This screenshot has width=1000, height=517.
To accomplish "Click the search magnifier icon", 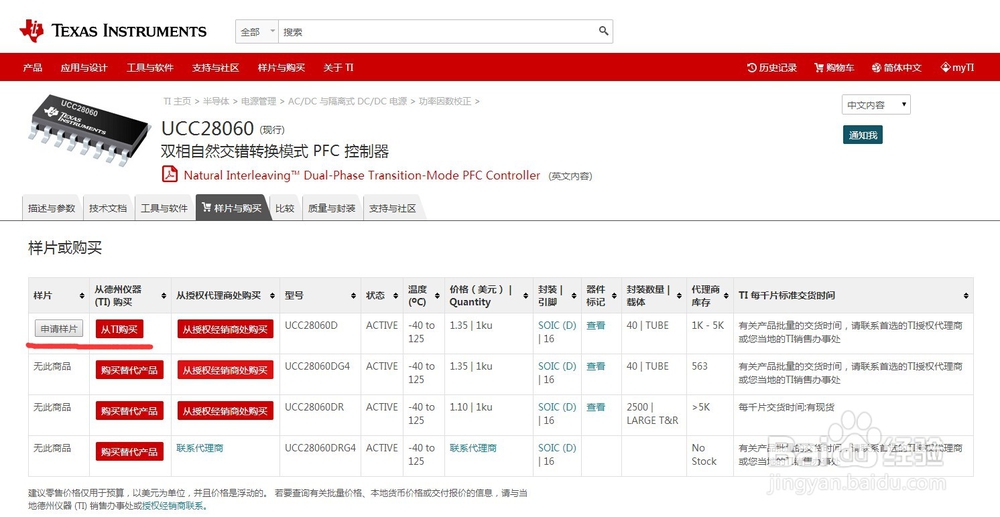I will coord(603,31).
